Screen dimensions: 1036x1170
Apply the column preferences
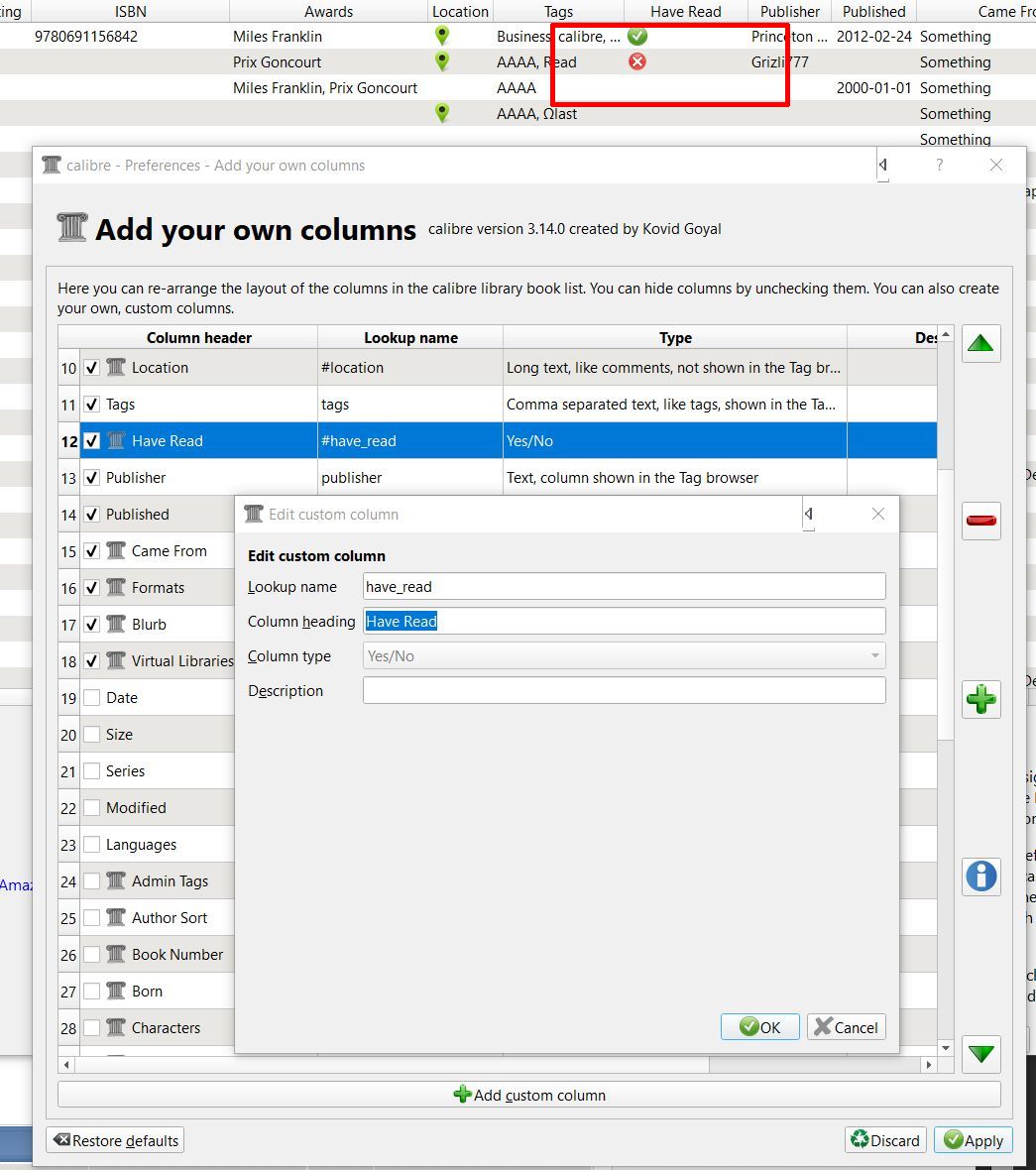[974, 1140]
